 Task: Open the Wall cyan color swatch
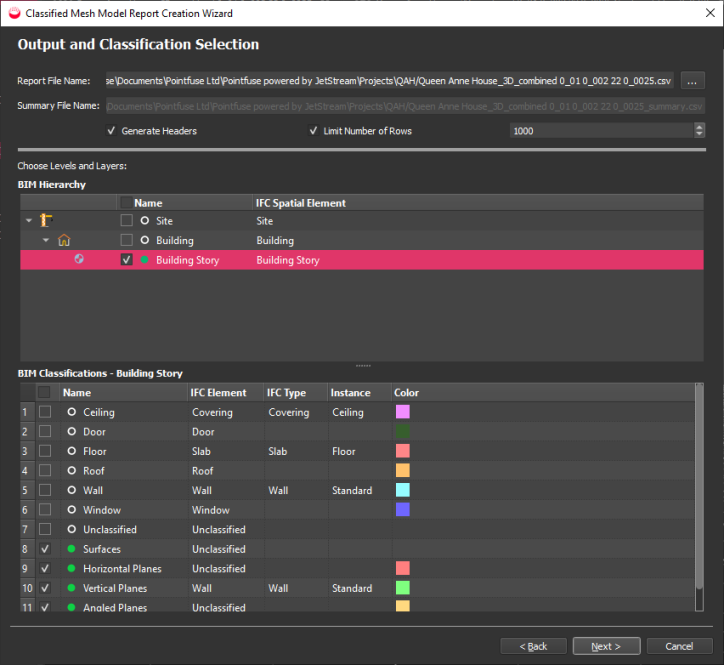click(403, 490)
